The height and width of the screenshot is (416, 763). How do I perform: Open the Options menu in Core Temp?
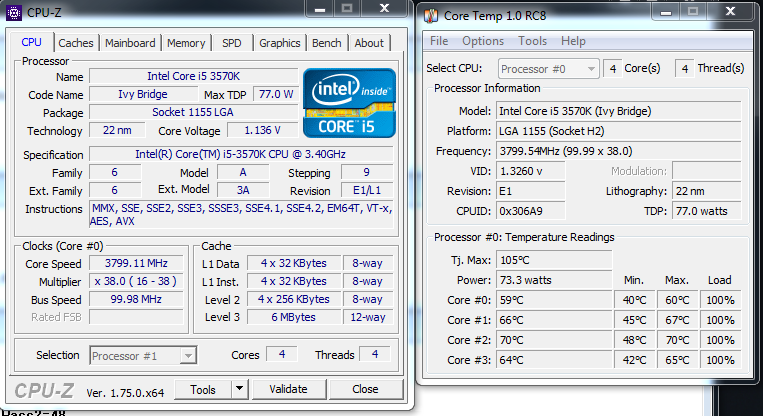(483, 41)
